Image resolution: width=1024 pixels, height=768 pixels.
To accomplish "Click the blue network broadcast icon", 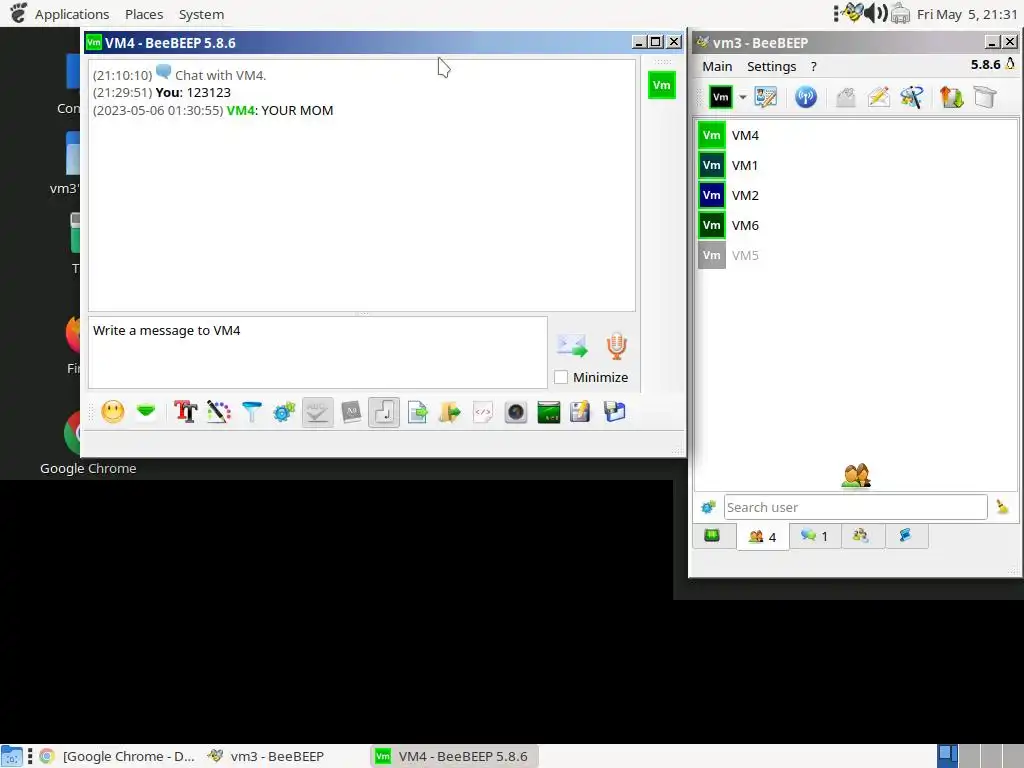I will tap(806, 97).
